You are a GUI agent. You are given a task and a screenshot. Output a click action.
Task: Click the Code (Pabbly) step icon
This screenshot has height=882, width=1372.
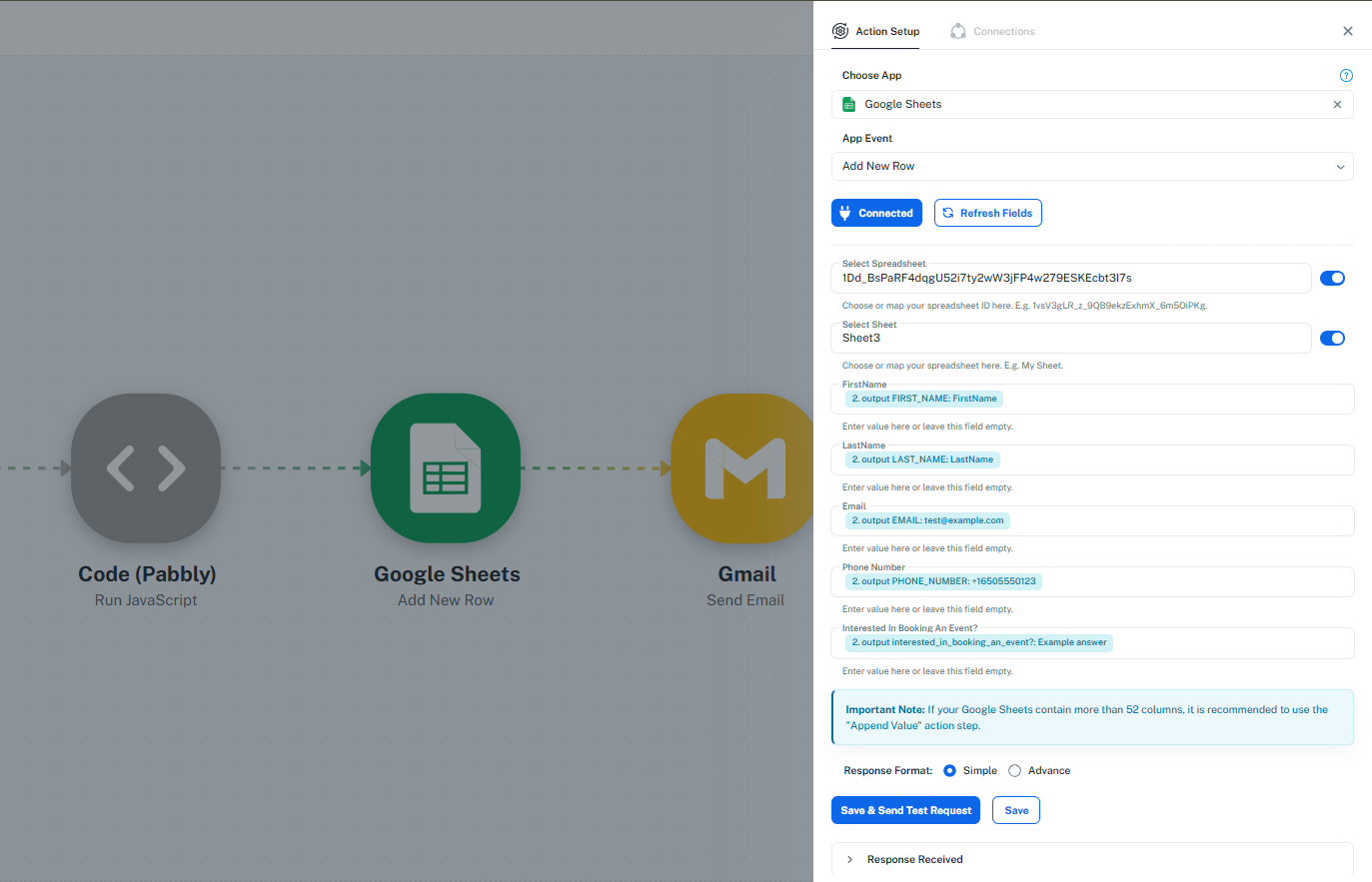[146, 468]
